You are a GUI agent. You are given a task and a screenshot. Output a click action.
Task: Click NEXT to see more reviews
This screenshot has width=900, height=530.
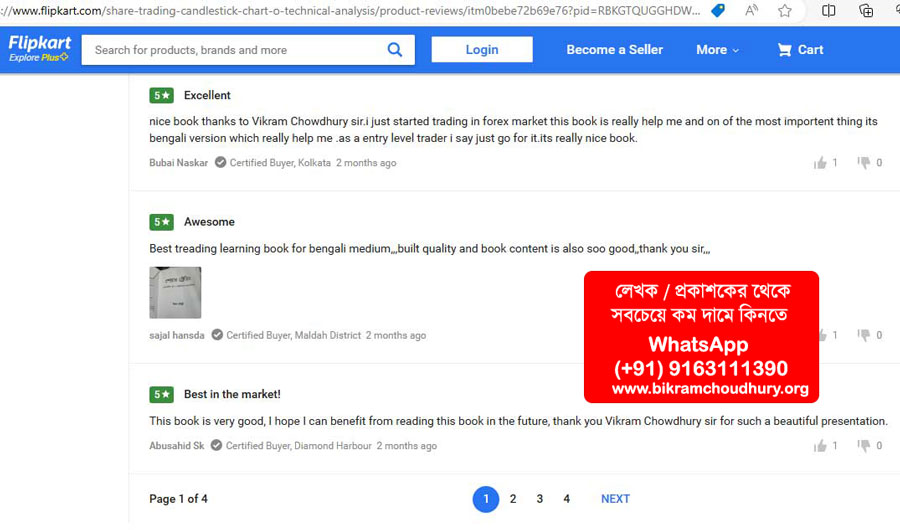tap(615, 499)
